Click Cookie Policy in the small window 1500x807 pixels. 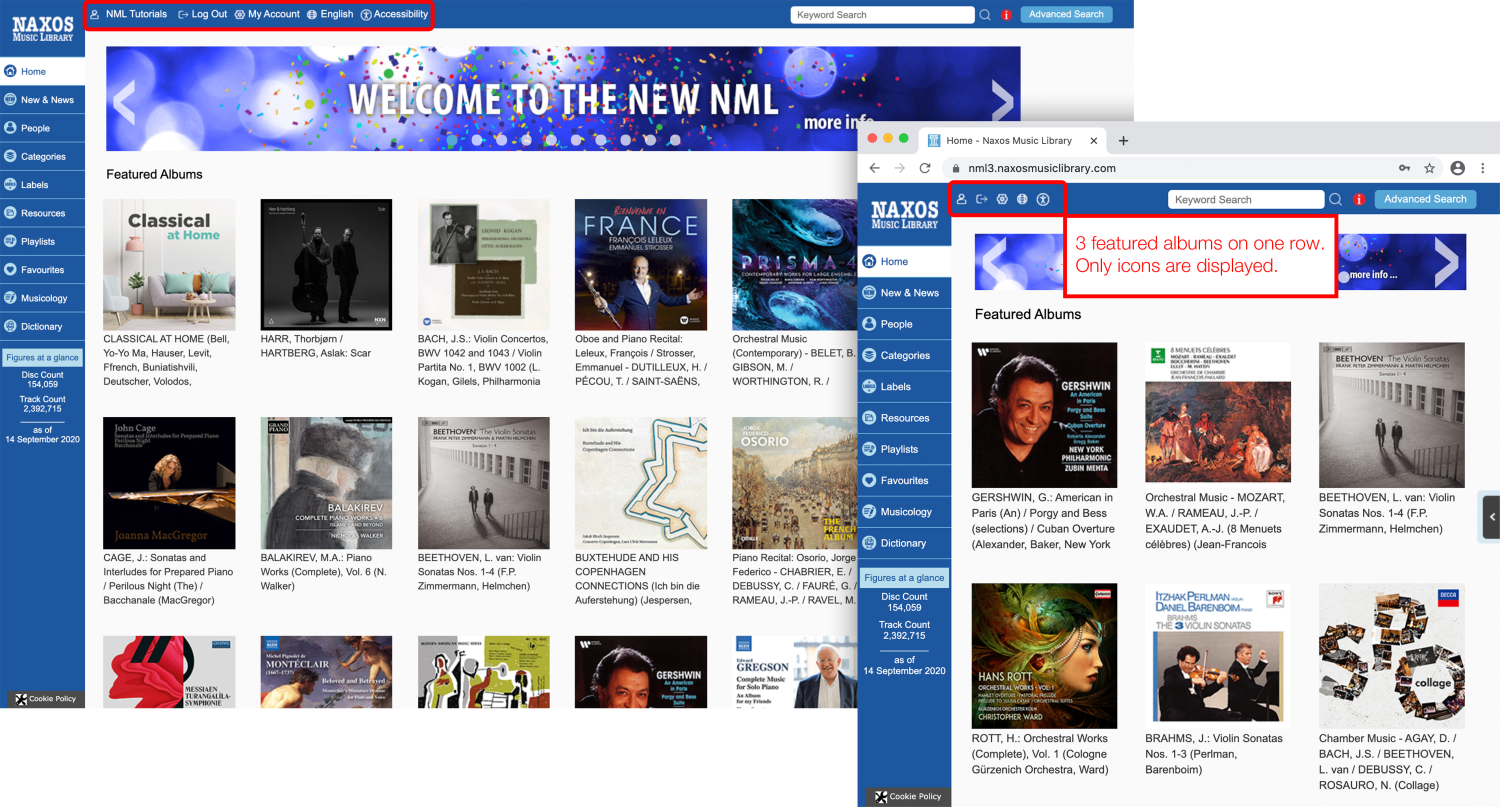908,797
